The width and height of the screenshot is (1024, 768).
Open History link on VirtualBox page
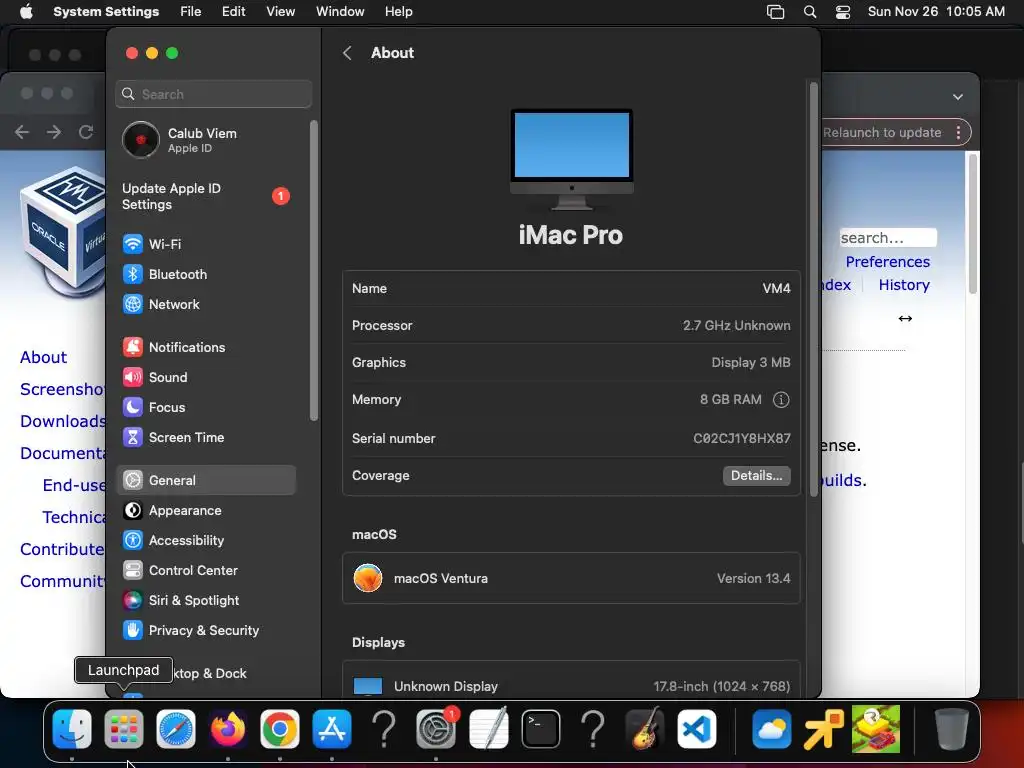(x=904, y=285)
